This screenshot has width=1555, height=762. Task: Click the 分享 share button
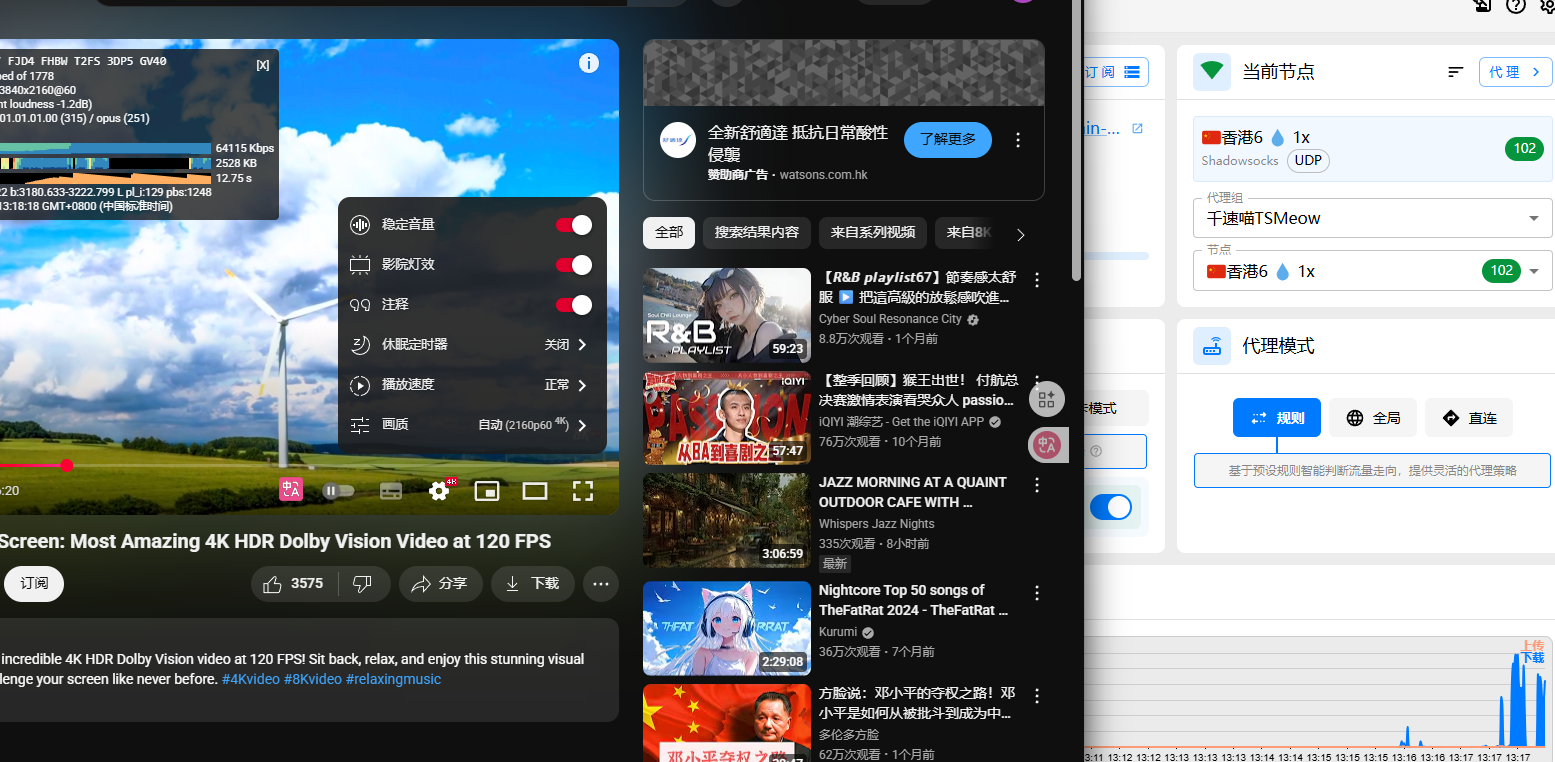click(441, 583)
